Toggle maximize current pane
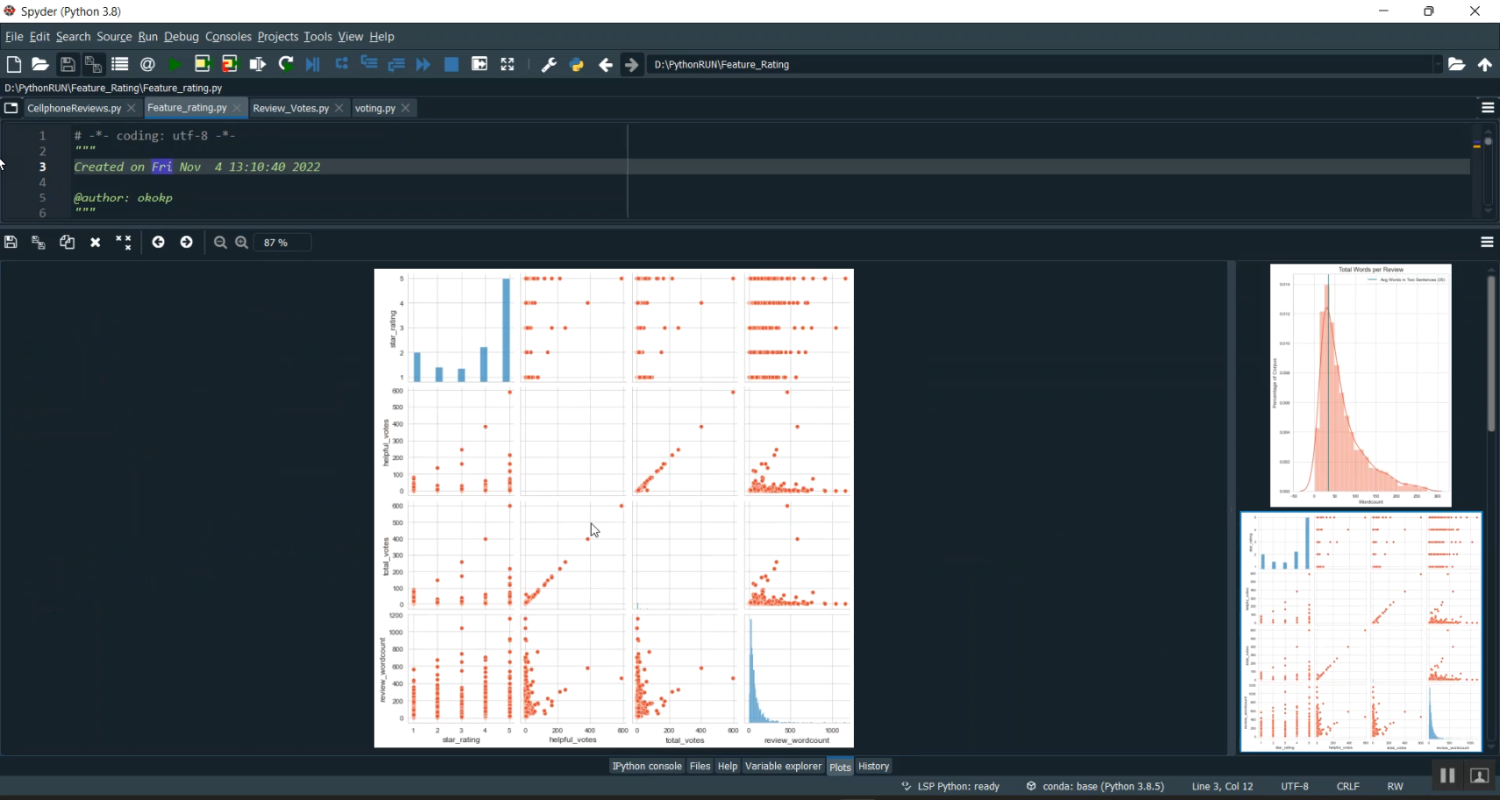Viewport: 1500px width, 800px height. (507, 64)
